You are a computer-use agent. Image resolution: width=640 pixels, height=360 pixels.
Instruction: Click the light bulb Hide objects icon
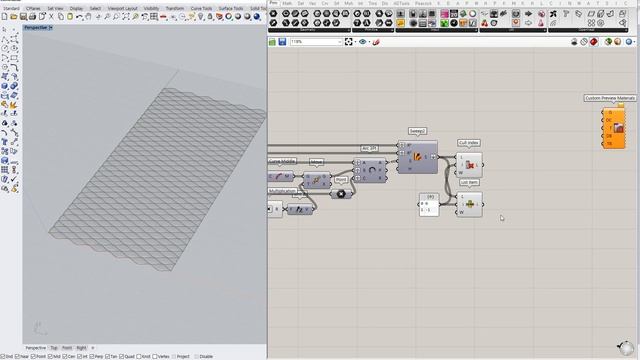click(x=200, y=16)
